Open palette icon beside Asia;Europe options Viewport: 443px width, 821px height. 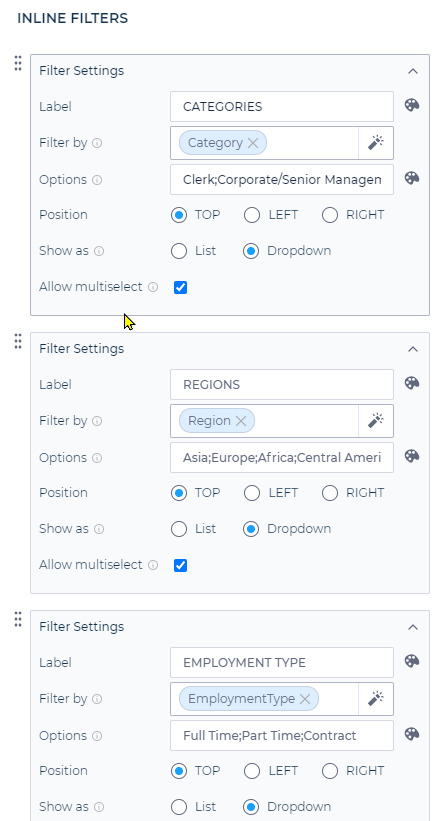pos(412,456)
